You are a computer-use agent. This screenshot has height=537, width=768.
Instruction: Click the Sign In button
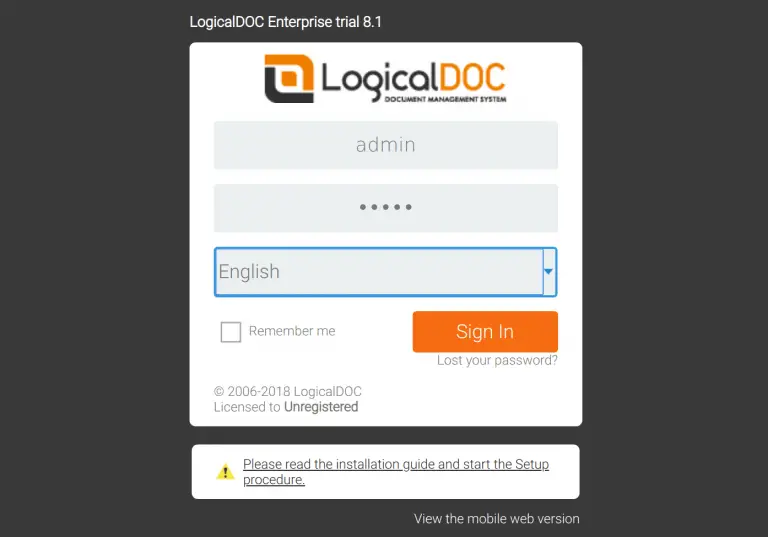click(485, 332)
